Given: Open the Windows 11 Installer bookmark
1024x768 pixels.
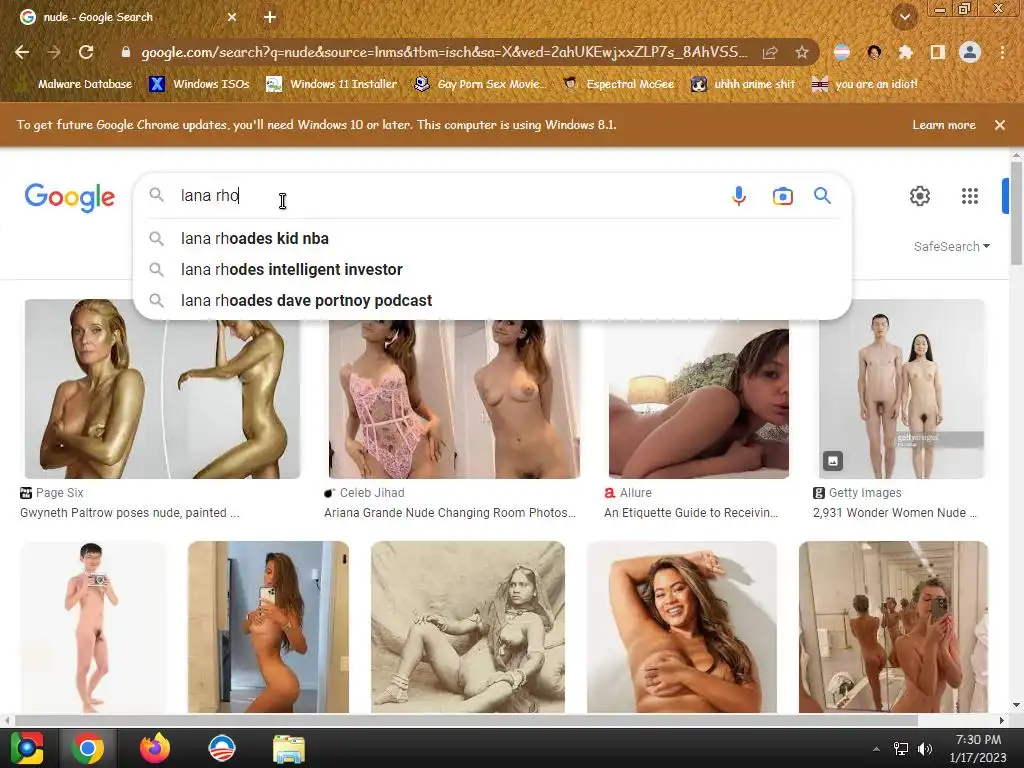Looking at the screenshot, I should pyautogui.click(x=332, y=84).
